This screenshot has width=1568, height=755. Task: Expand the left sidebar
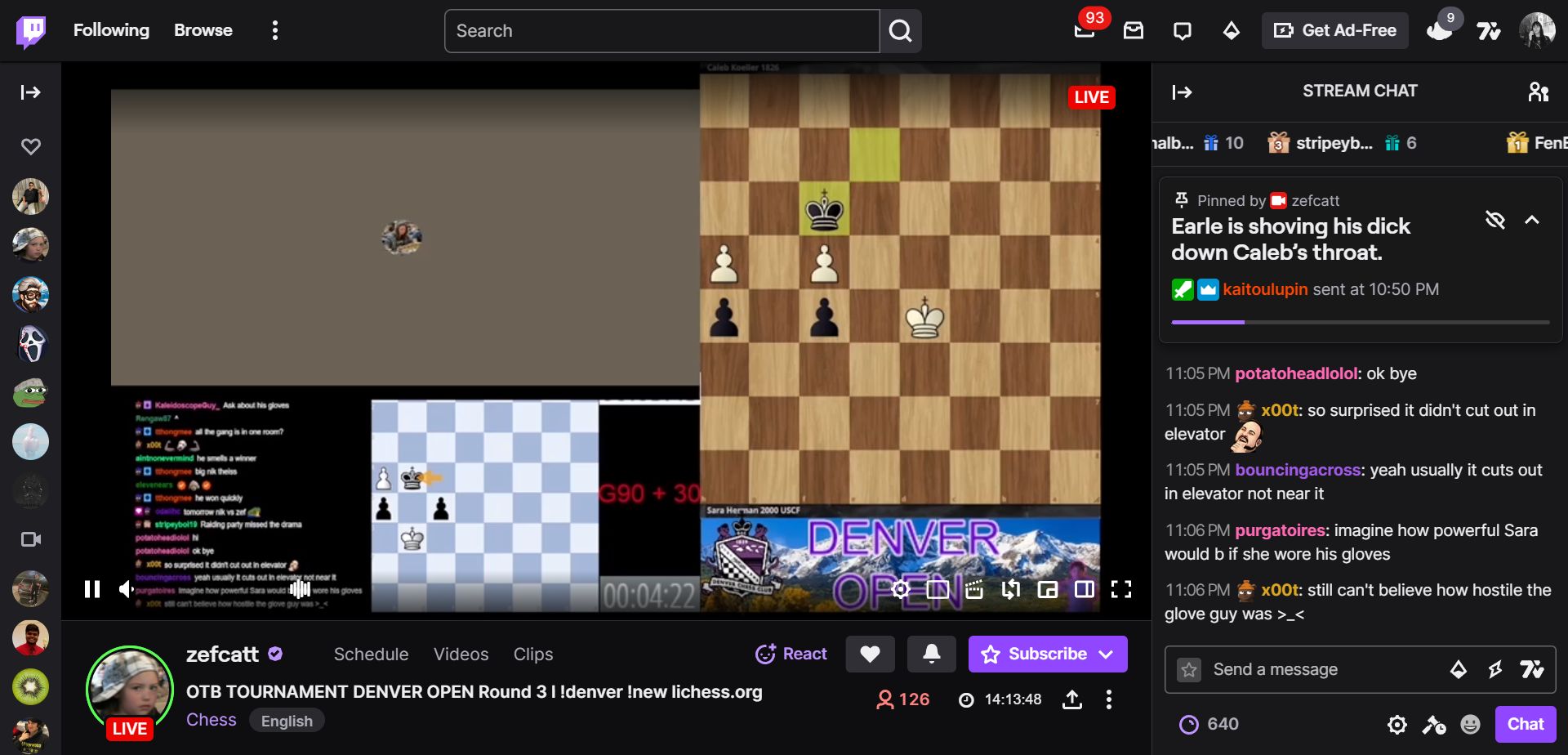30,92
